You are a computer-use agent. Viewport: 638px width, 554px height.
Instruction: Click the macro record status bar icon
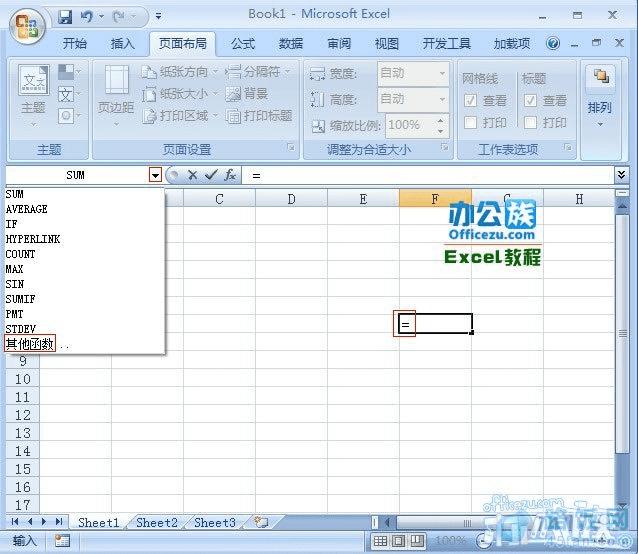62,541
